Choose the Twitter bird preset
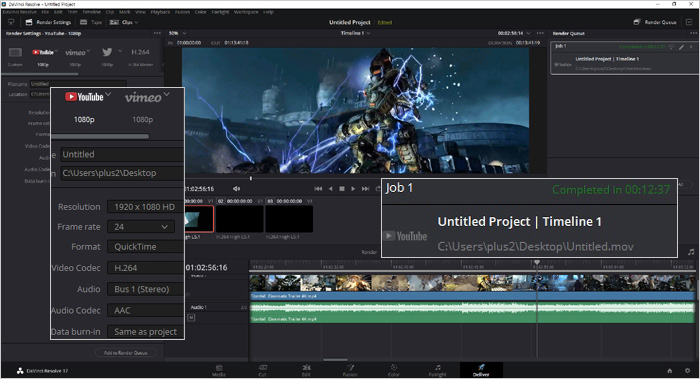 107,52
